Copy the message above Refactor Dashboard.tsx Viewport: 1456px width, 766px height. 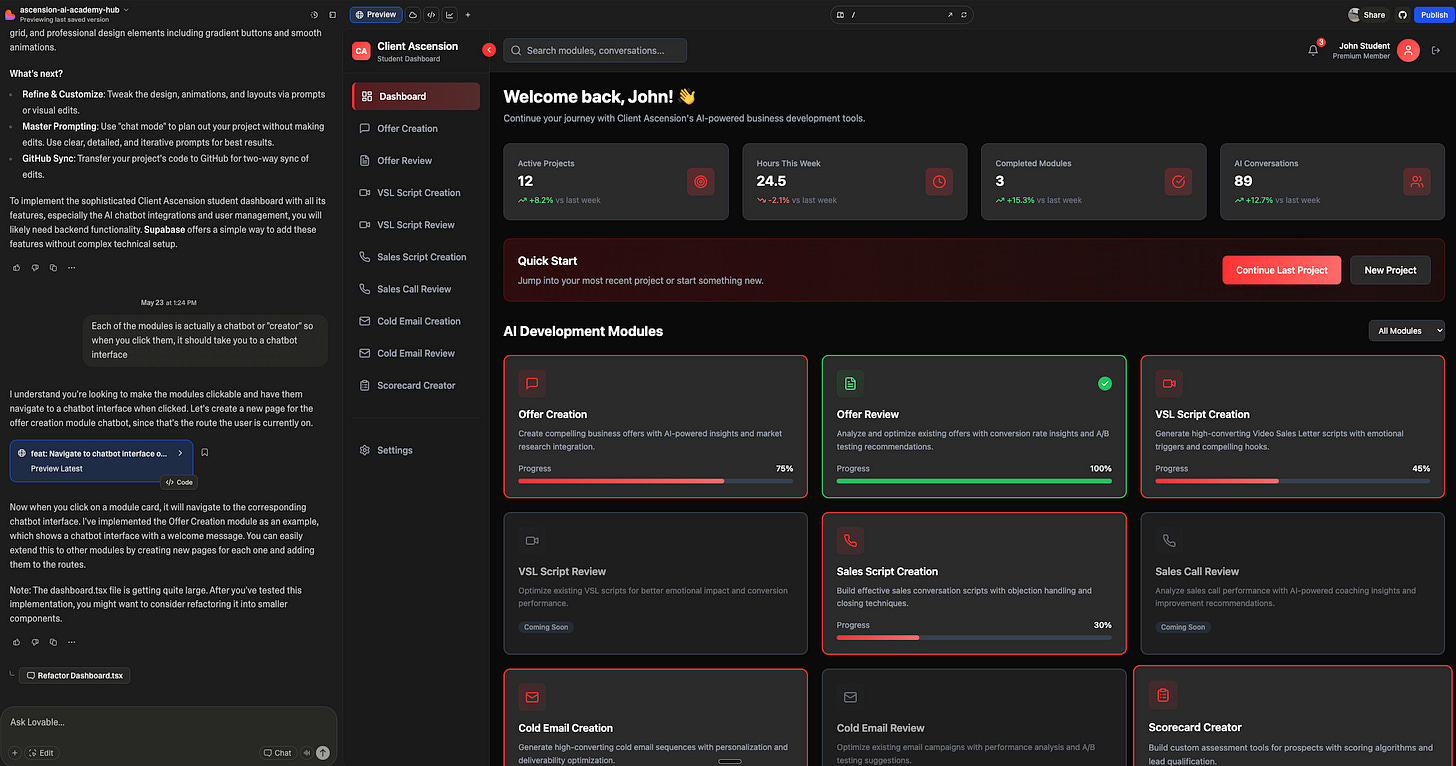pyautogui.click(x=53, y=641)
